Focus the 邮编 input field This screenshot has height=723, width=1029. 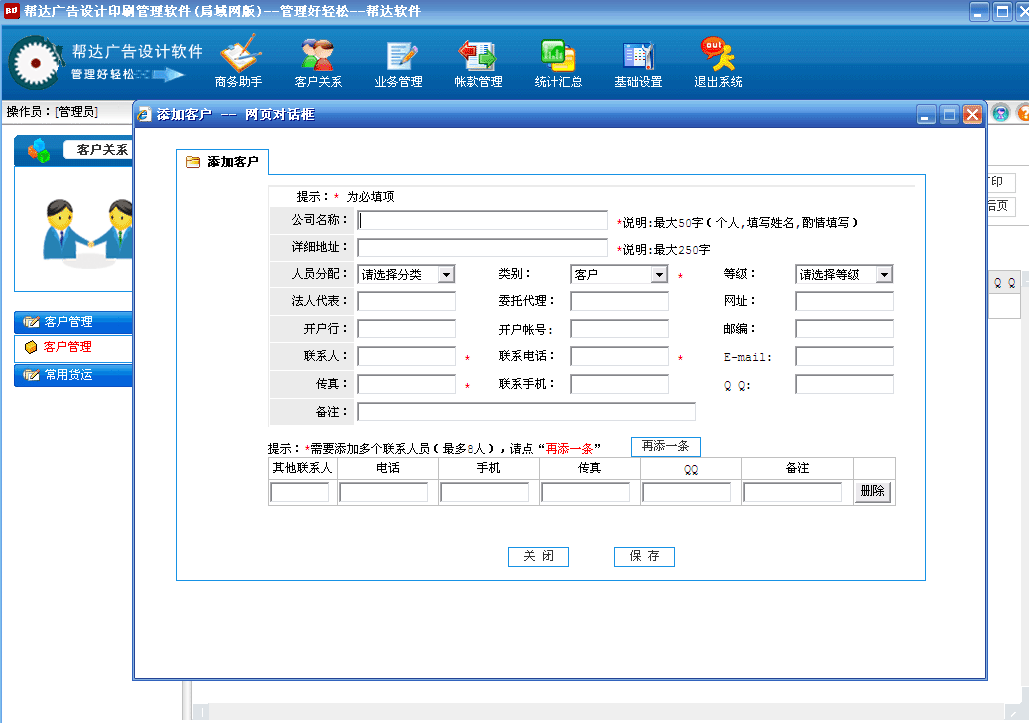[844, 329]
